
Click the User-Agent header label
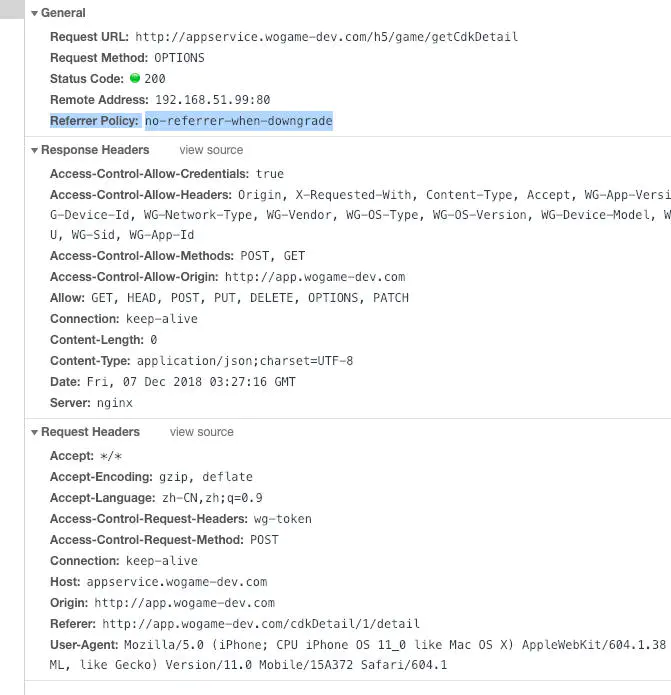[x=85, y=645]
